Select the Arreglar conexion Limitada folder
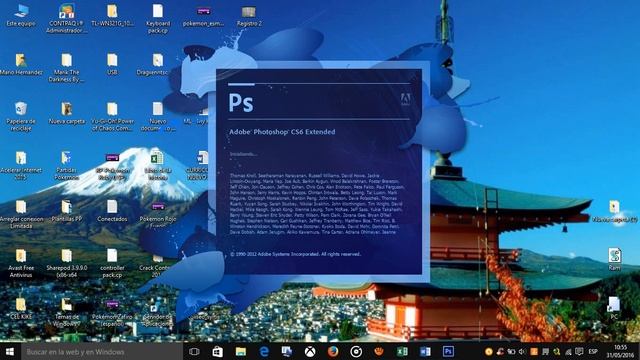 click(x=21, y=214)
